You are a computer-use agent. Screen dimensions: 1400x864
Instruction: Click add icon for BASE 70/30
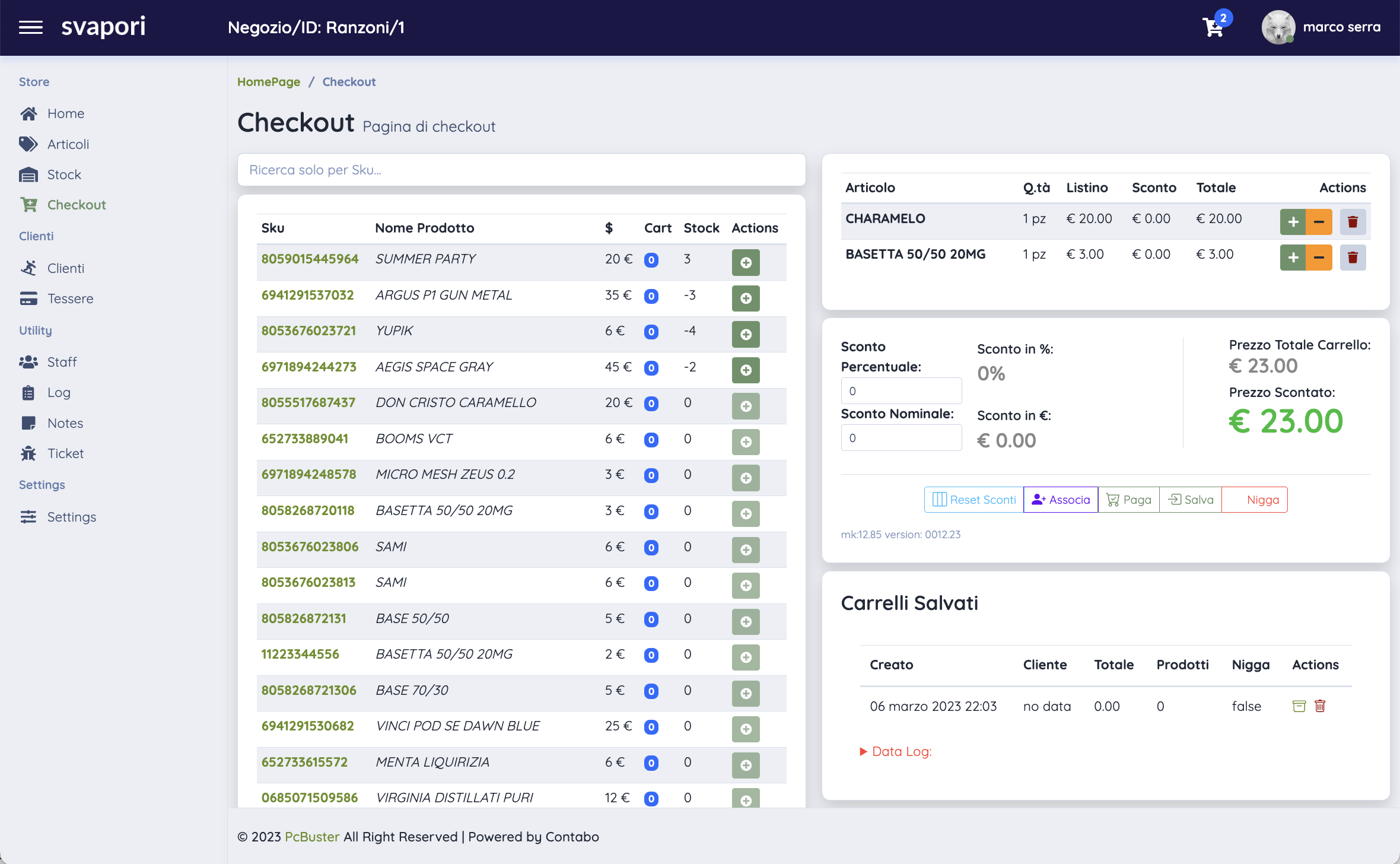pyautogui.click(x=746, y=693)
